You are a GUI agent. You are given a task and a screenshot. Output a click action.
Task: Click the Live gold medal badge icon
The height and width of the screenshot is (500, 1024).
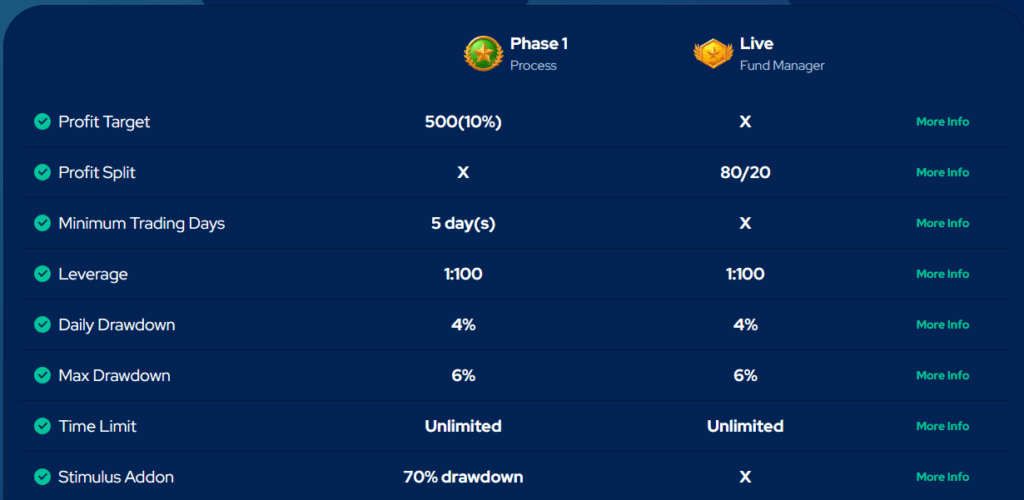pos(712,53)
